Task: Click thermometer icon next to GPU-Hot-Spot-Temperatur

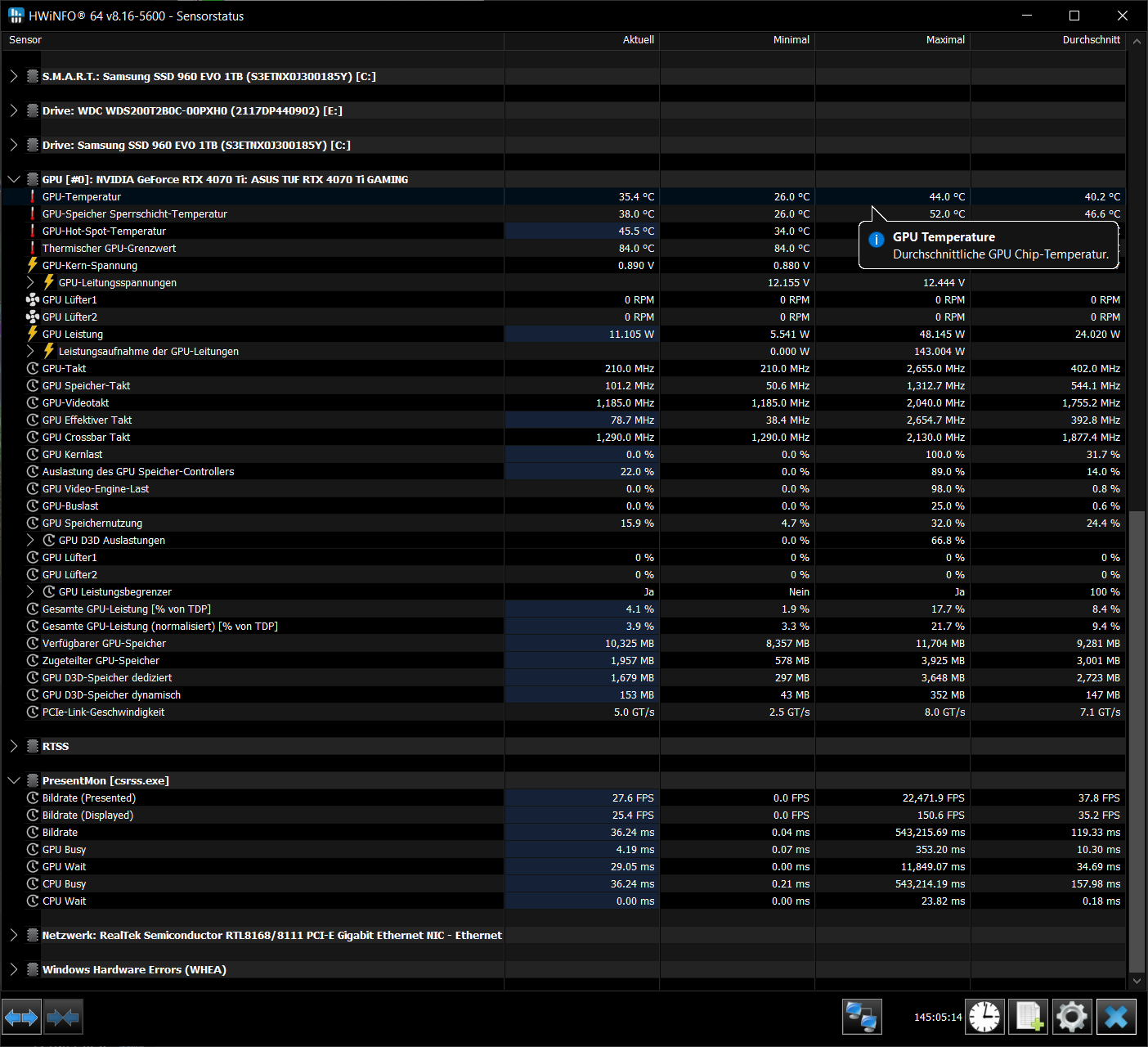Action: tap(33, 231)
